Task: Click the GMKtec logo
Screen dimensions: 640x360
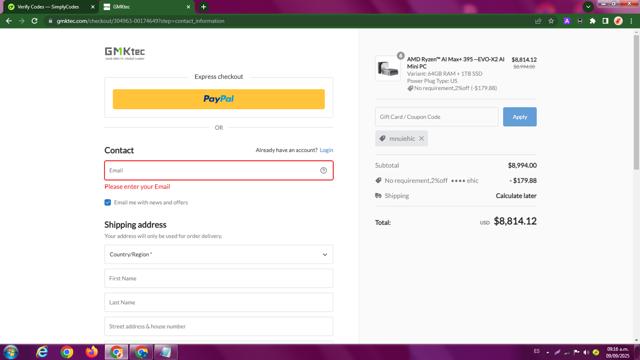Action: (x=124, y=53)
